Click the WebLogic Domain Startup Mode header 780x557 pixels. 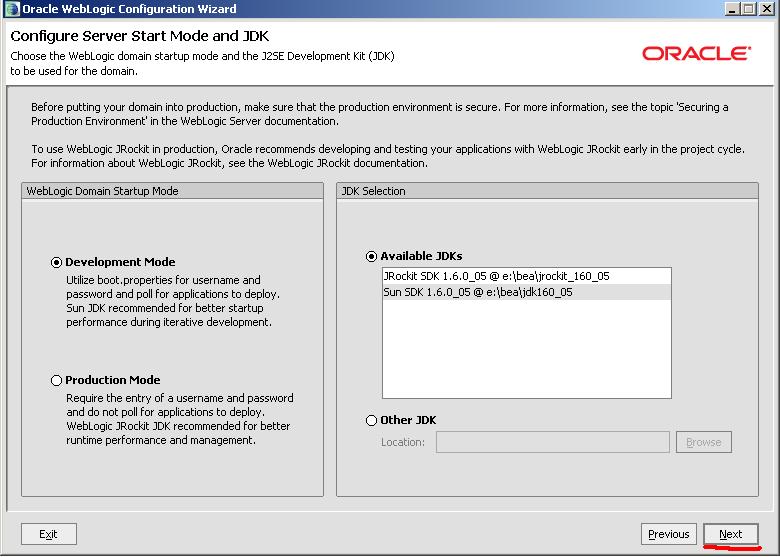pos(172,191)
